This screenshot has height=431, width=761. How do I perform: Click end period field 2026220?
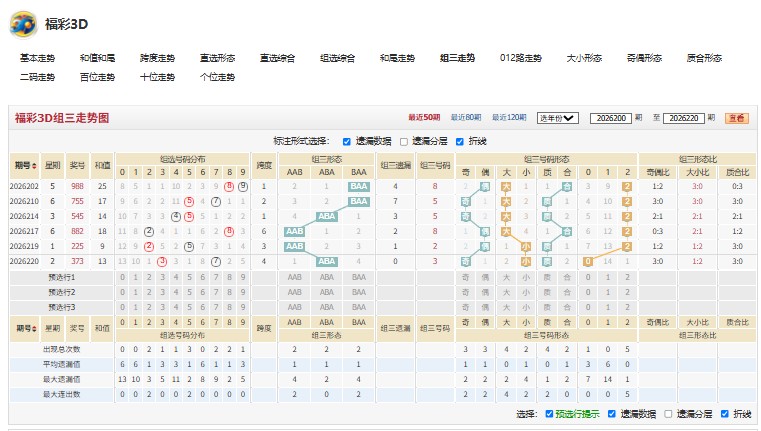(x=683, y=118)
